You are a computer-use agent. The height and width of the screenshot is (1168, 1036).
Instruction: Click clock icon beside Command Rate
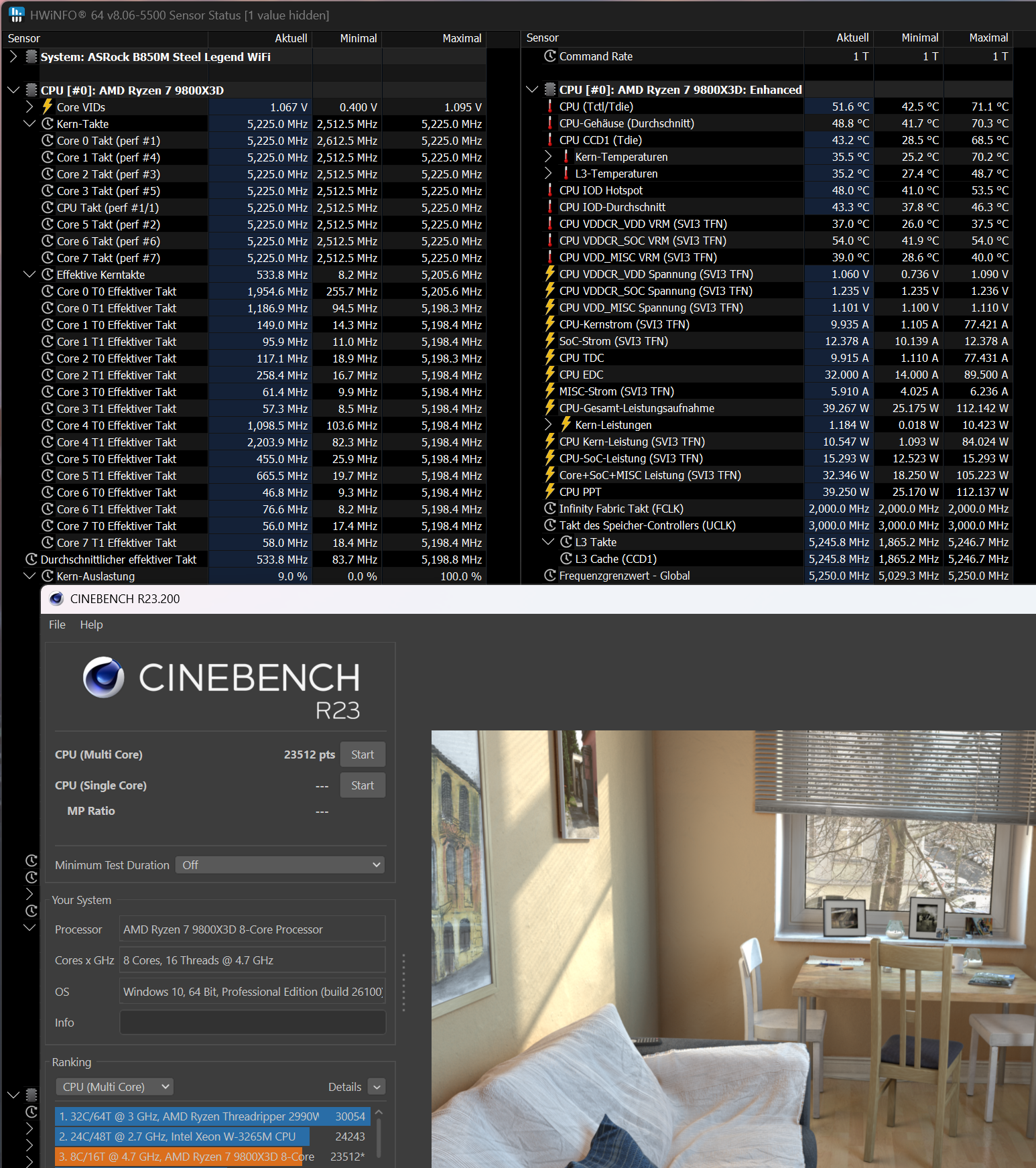click(550, 56)
